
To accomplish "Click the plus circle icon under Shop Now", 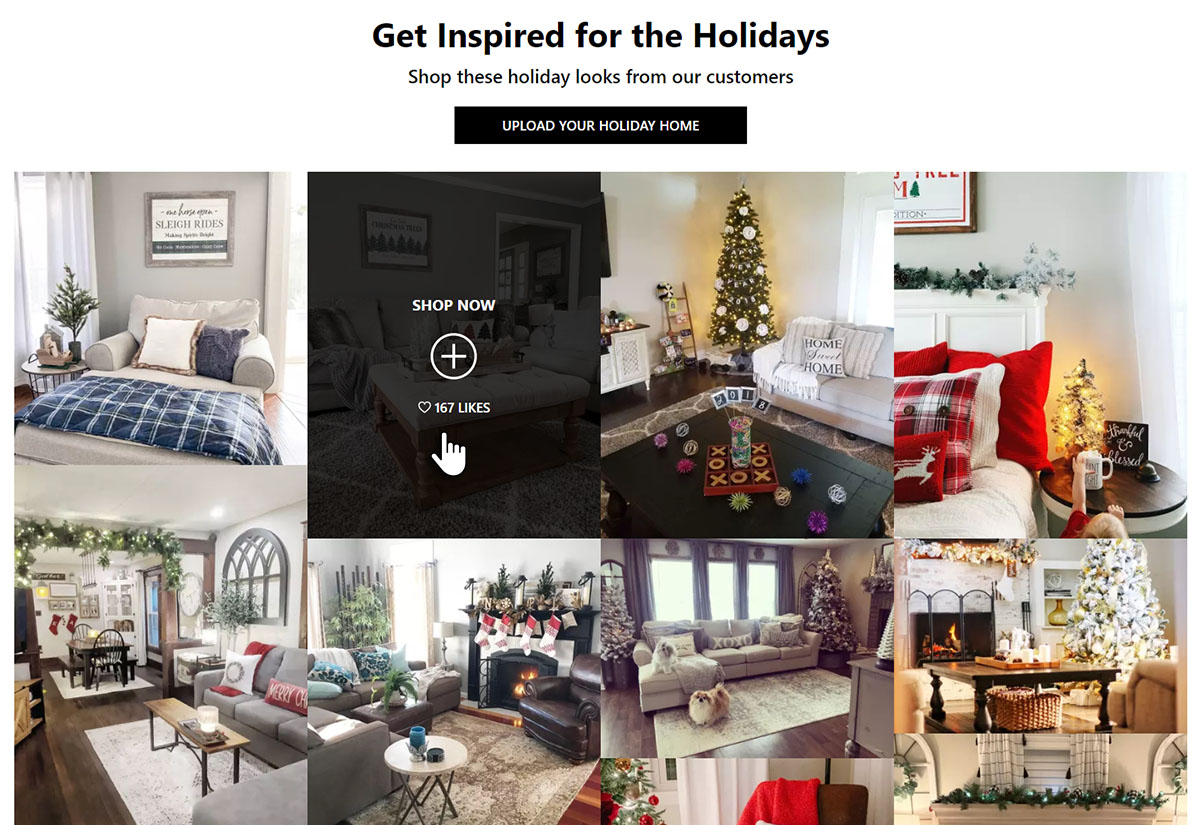I will (x=454, y=356).
